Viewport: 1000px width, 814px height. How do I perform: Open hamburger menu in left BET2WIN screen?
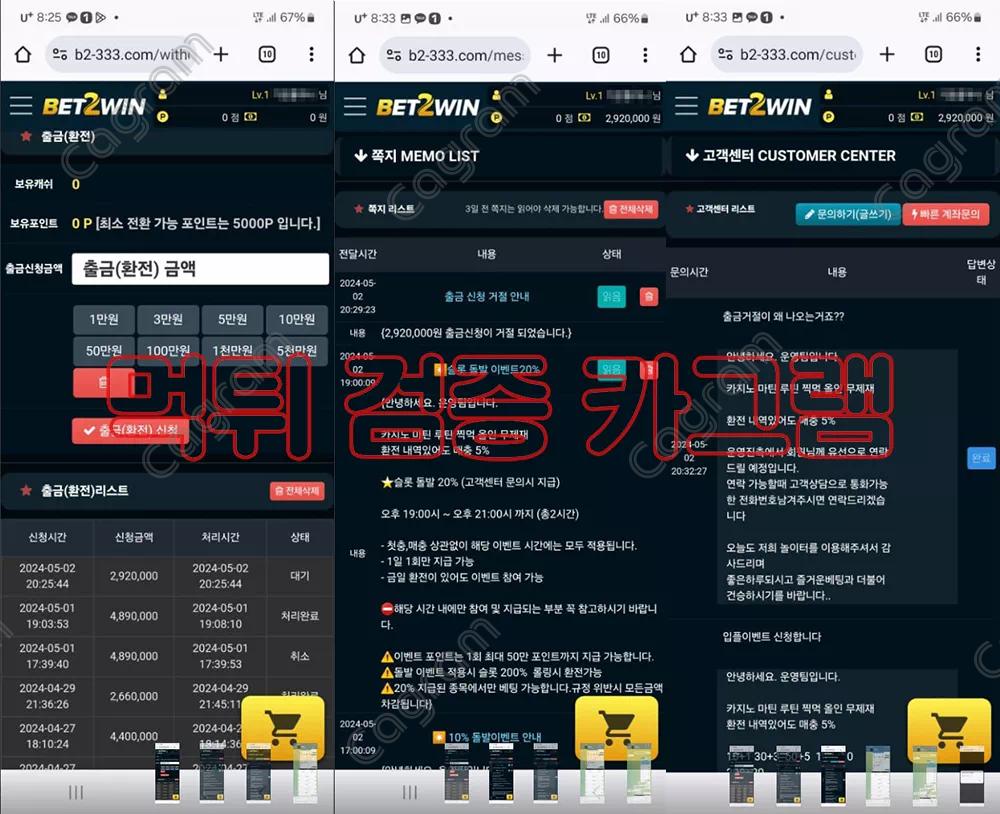[22, 106]
